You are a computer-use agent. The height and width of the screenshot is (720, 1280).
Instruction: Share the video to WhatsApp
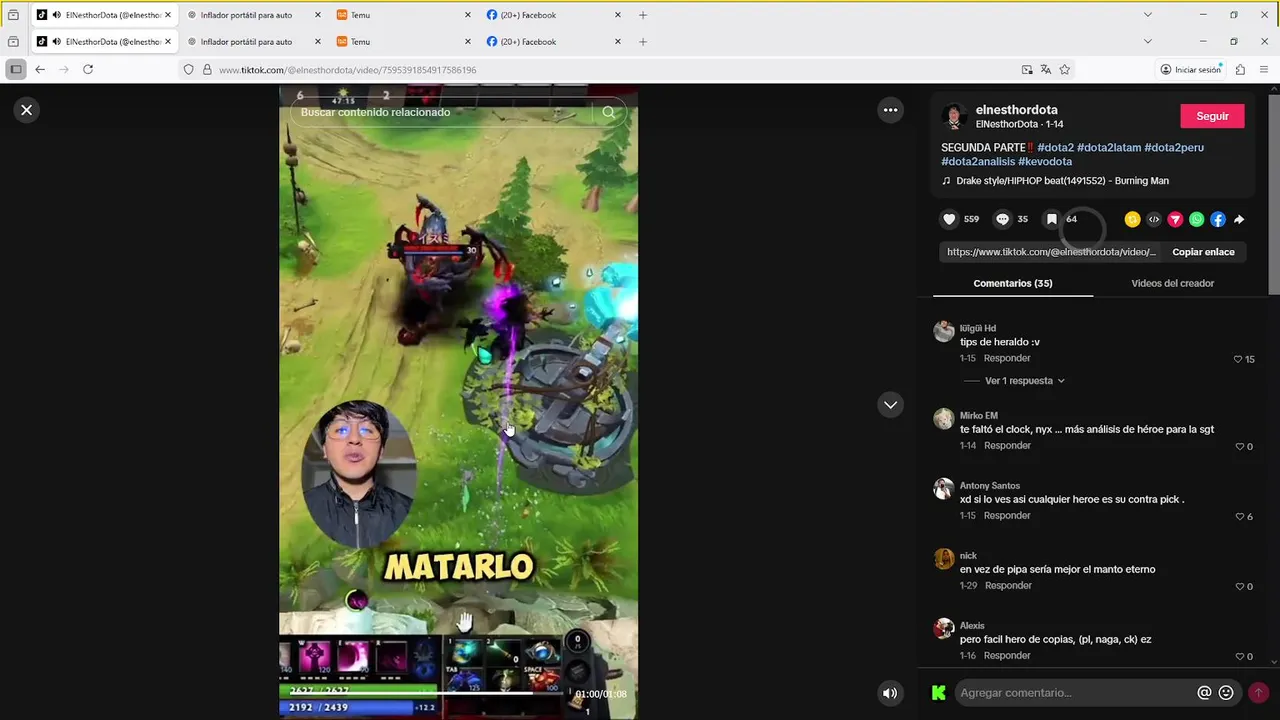coord(1196,219)
